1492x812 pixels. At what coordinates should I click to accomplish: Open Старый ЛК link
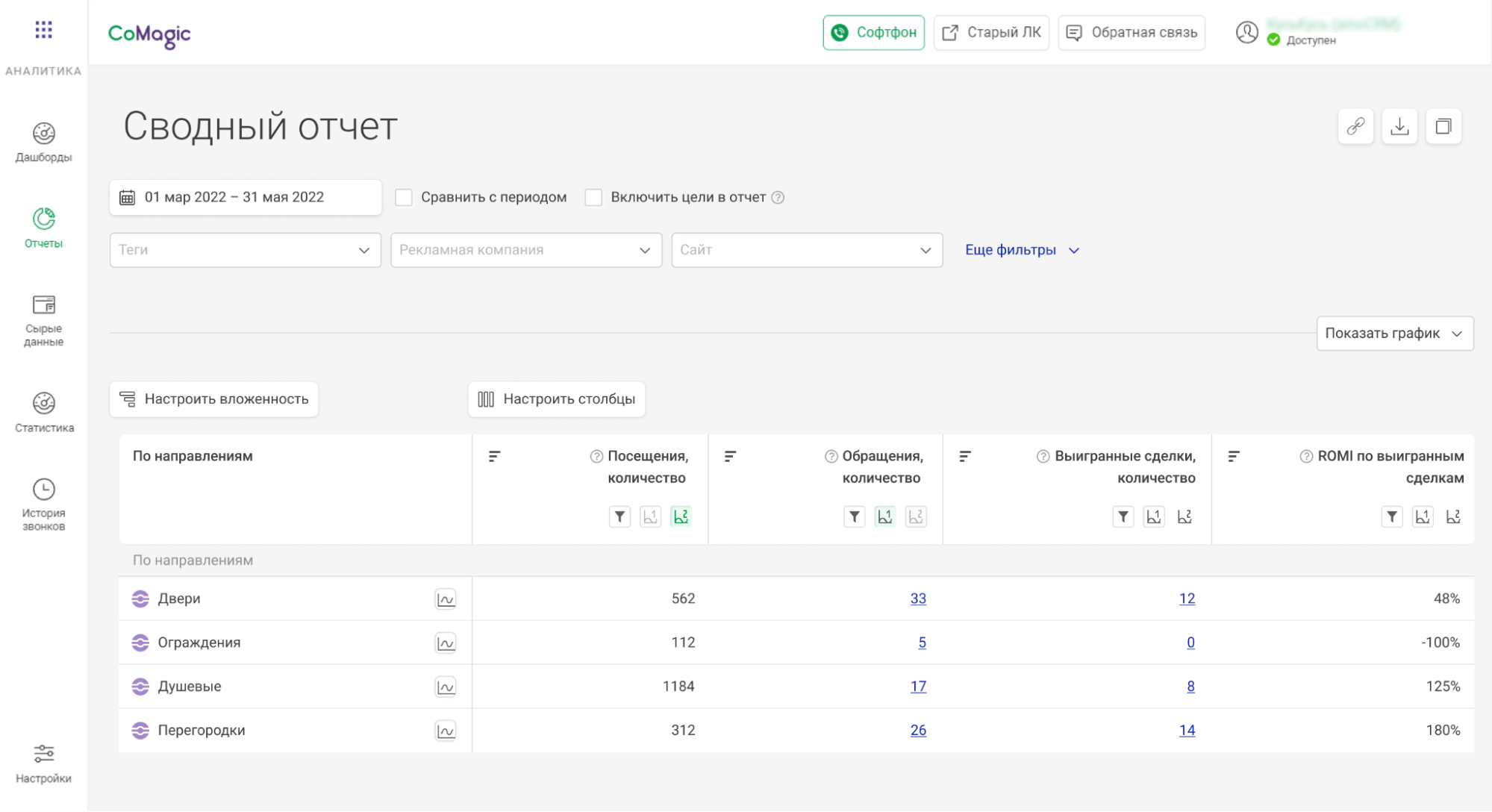[x=991, y=33]
